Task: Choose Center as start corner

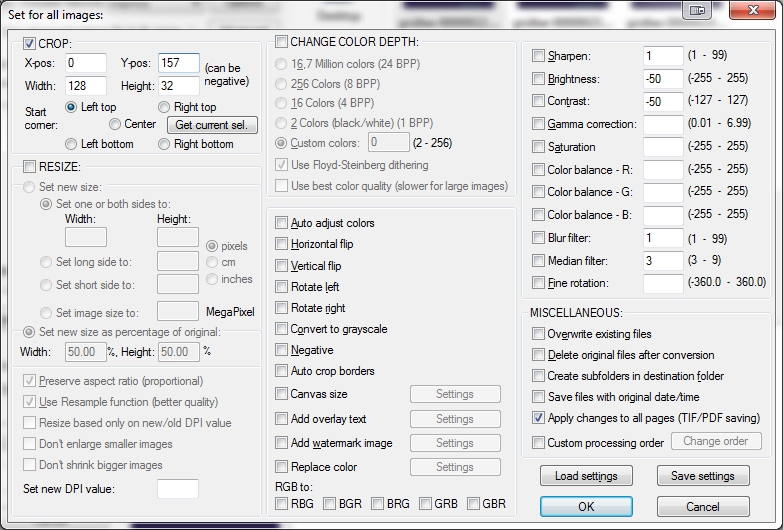Action: click(116, 125)
